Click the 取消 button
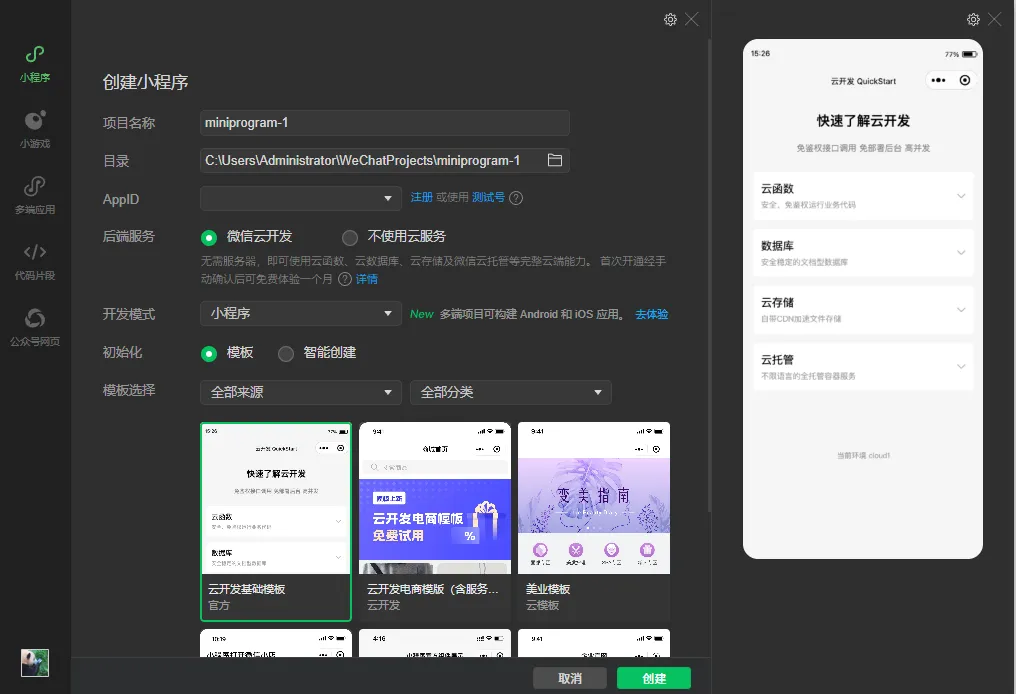Viewport: 1016px width, 694px height. click(570, 678)
